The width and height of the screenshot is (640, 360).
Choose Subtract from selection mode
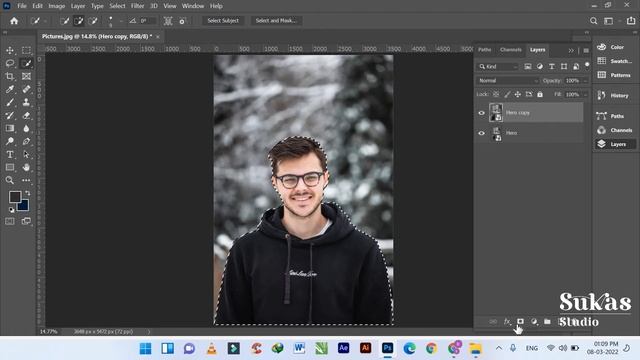click(x=93, y=21)
